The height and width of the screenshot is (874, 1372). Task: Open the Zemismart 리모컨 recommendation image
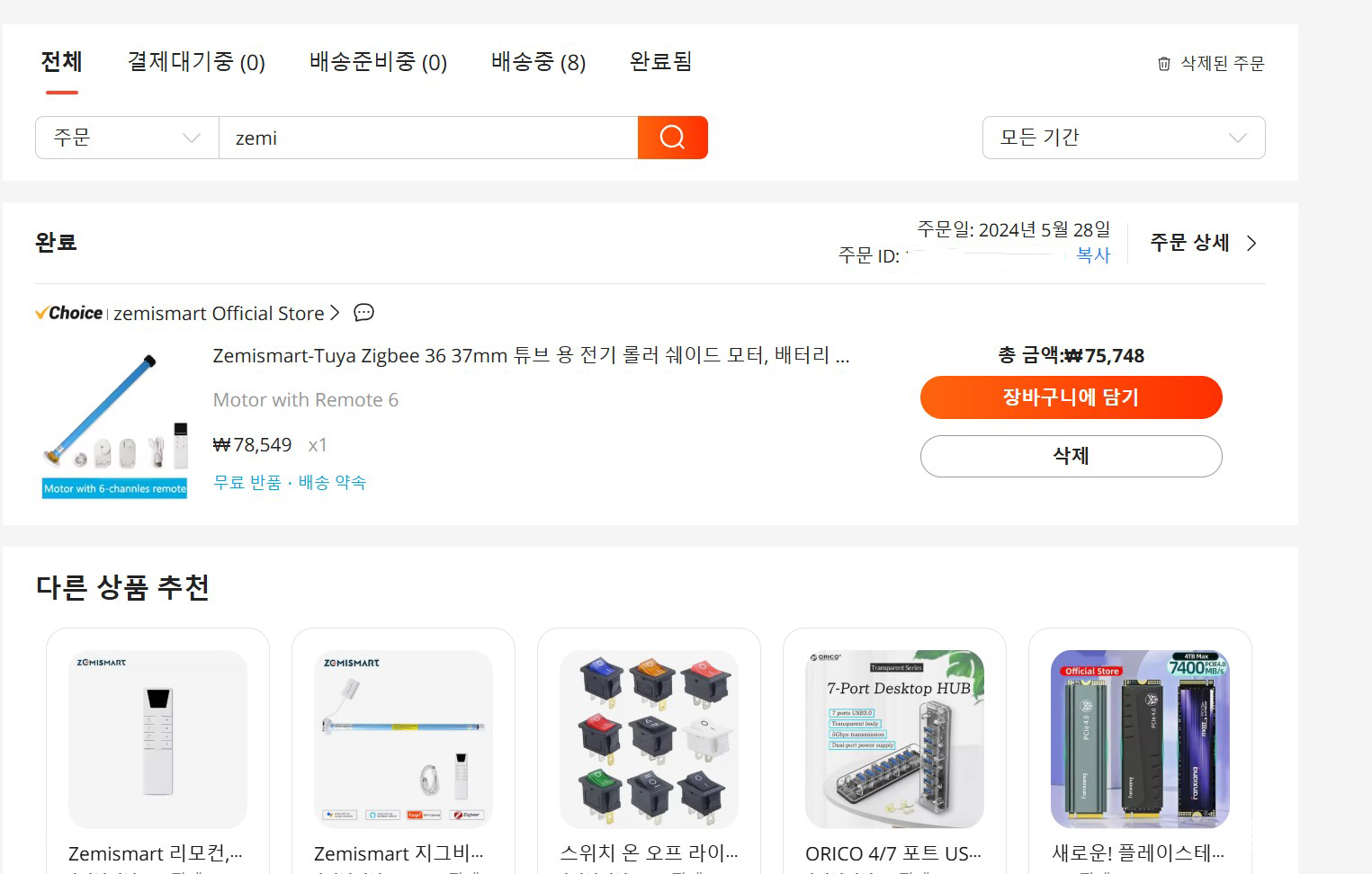pyautogui.click(x=157, y=739)
